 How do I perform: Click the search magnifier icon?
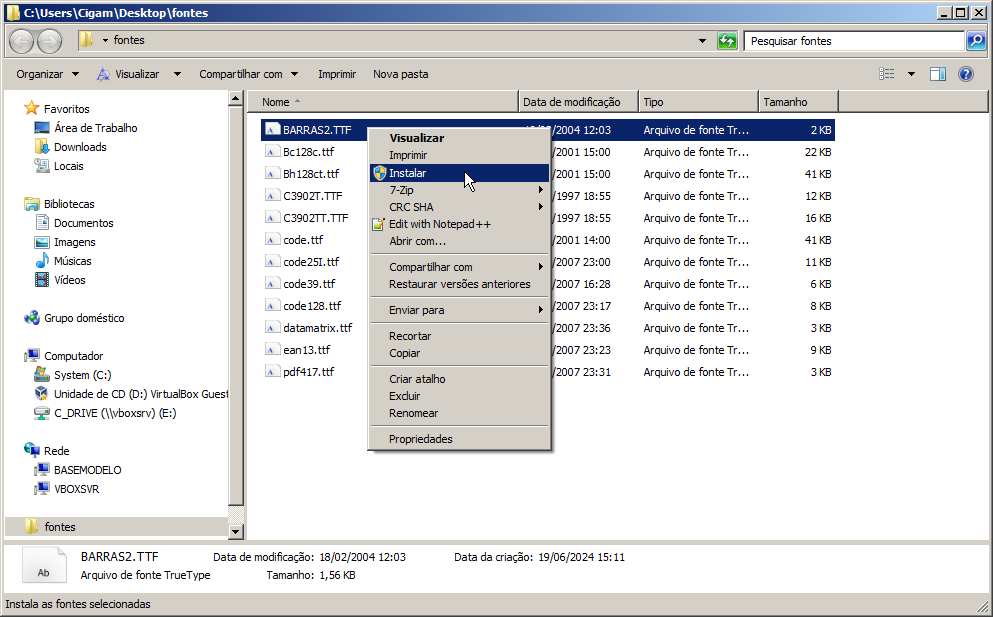coord(976,41)
